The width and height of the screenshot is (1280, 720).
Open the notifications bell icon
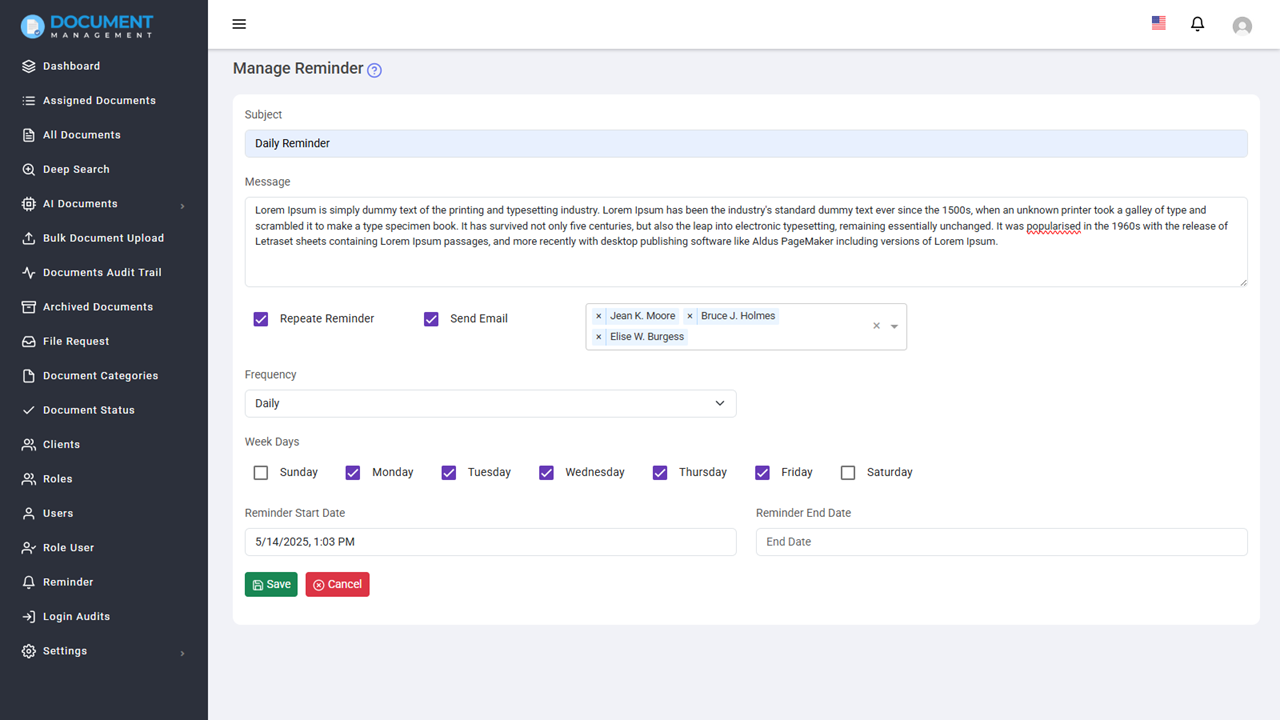pyautogui.click(x=1197, y=24)
